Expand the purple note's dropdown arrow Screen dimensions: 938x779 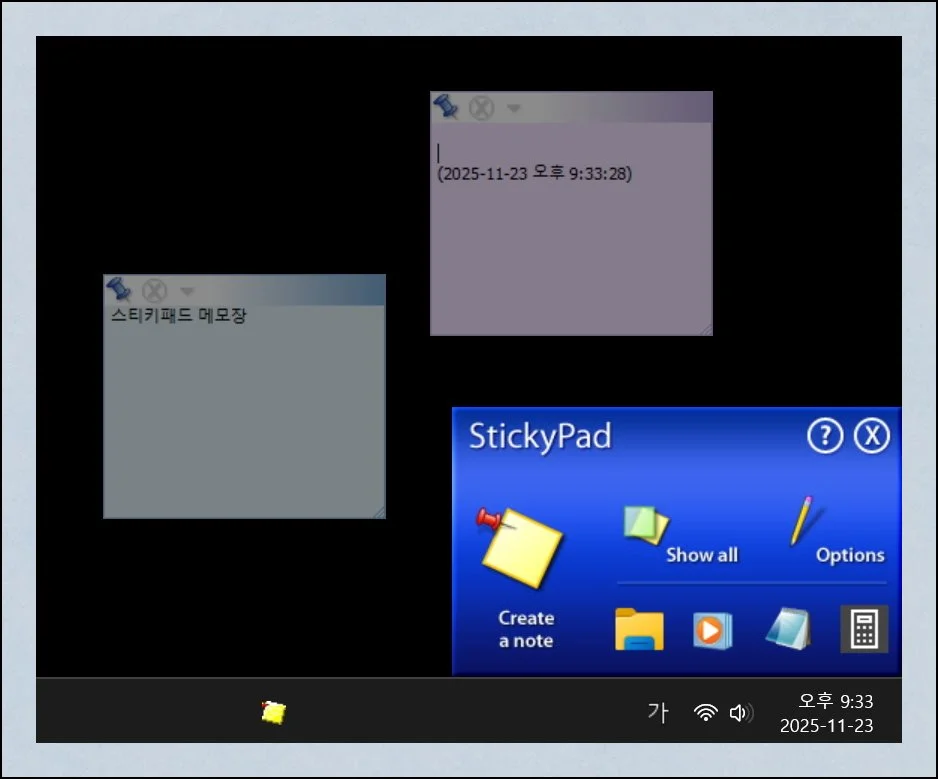point(513,108)
